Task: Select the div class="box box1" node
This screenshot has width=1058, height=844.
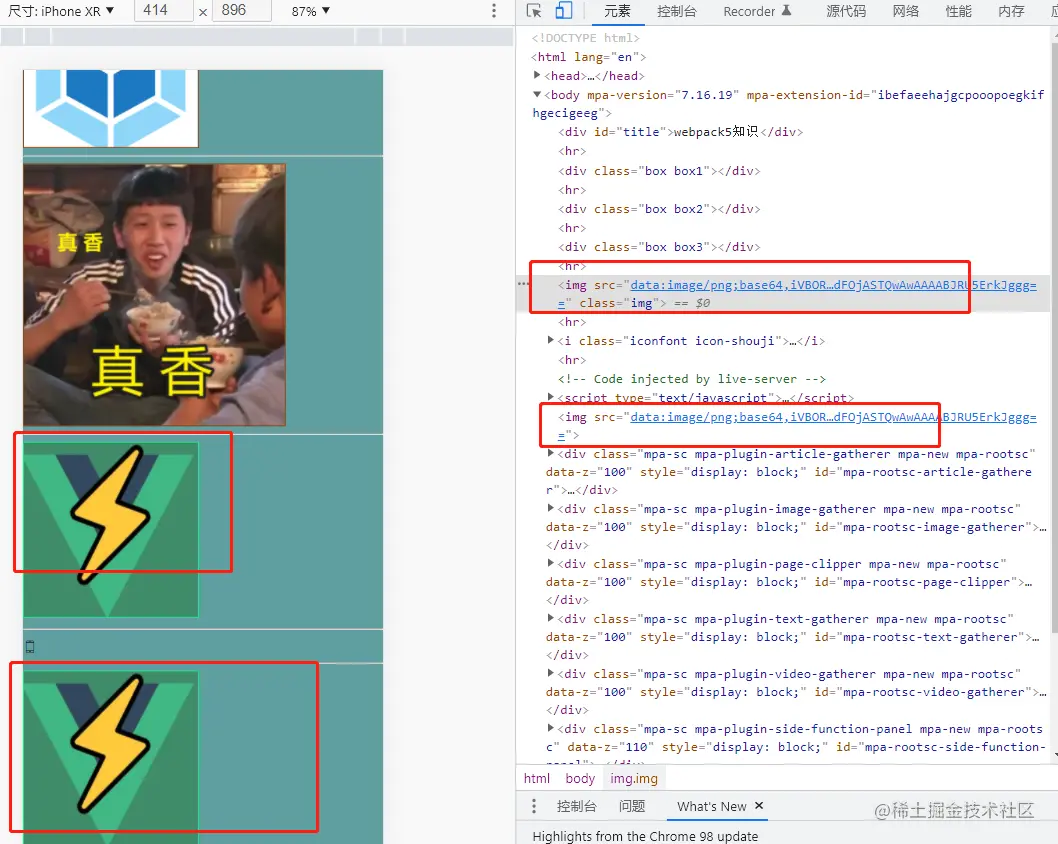Action: (x=659, y=171)
